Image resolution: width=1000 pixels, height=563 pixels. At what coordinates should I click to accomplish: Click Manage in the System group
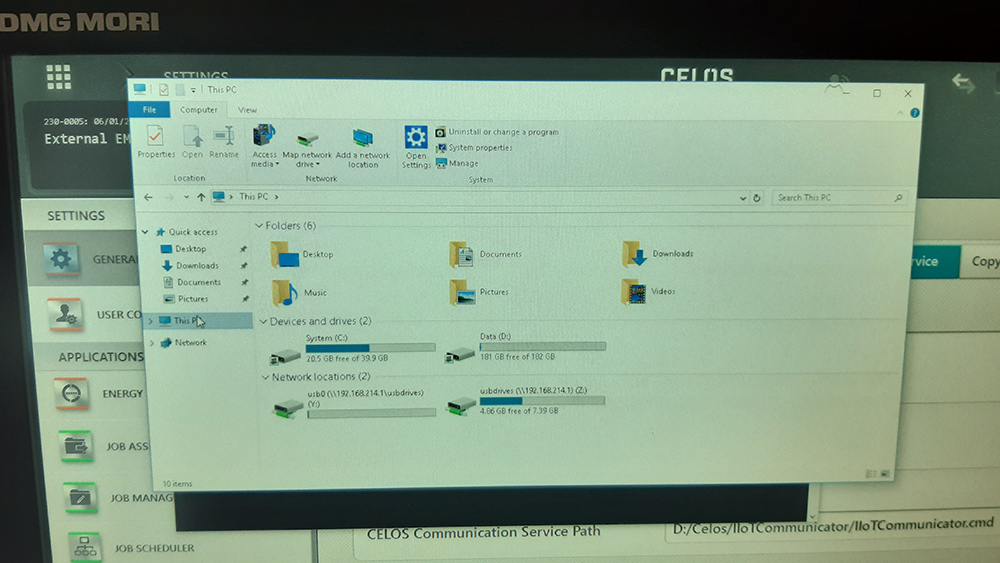click(457, 163)
